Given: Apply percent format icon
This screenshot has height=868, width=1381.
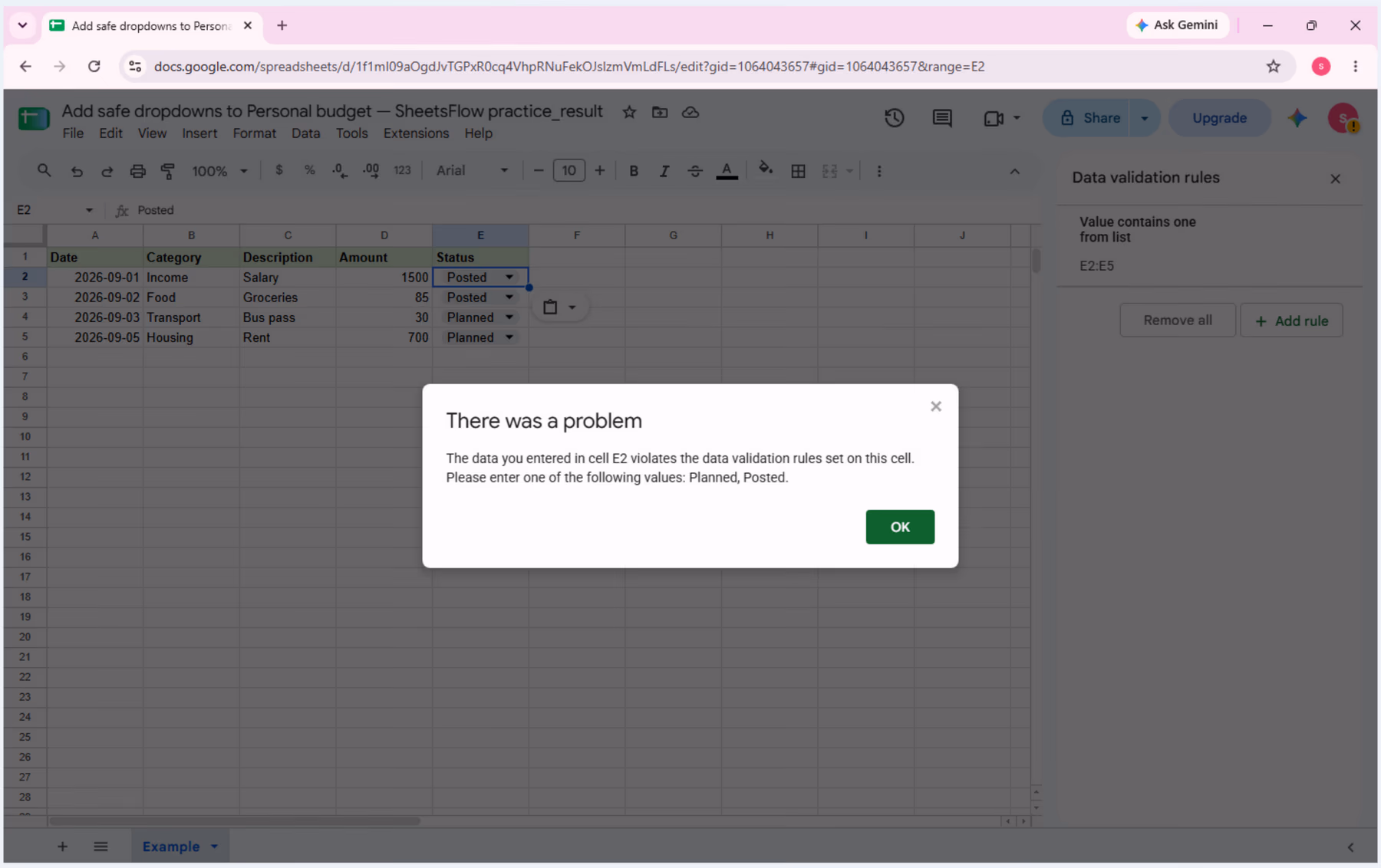Looking at the screenshot, I should click(309, 170).
